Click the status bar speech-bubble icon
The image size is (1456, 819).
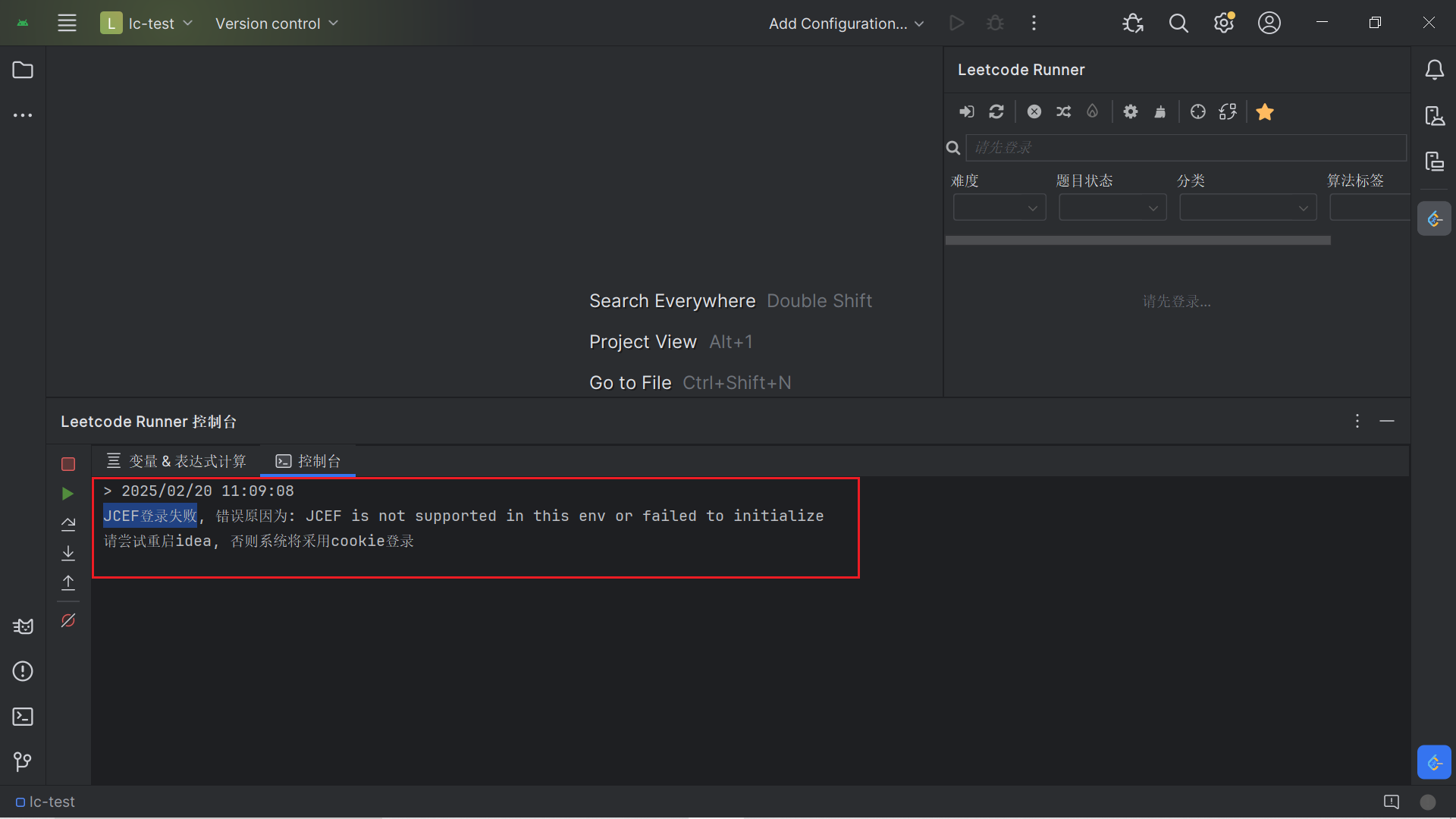click(x=1392, y=802)
